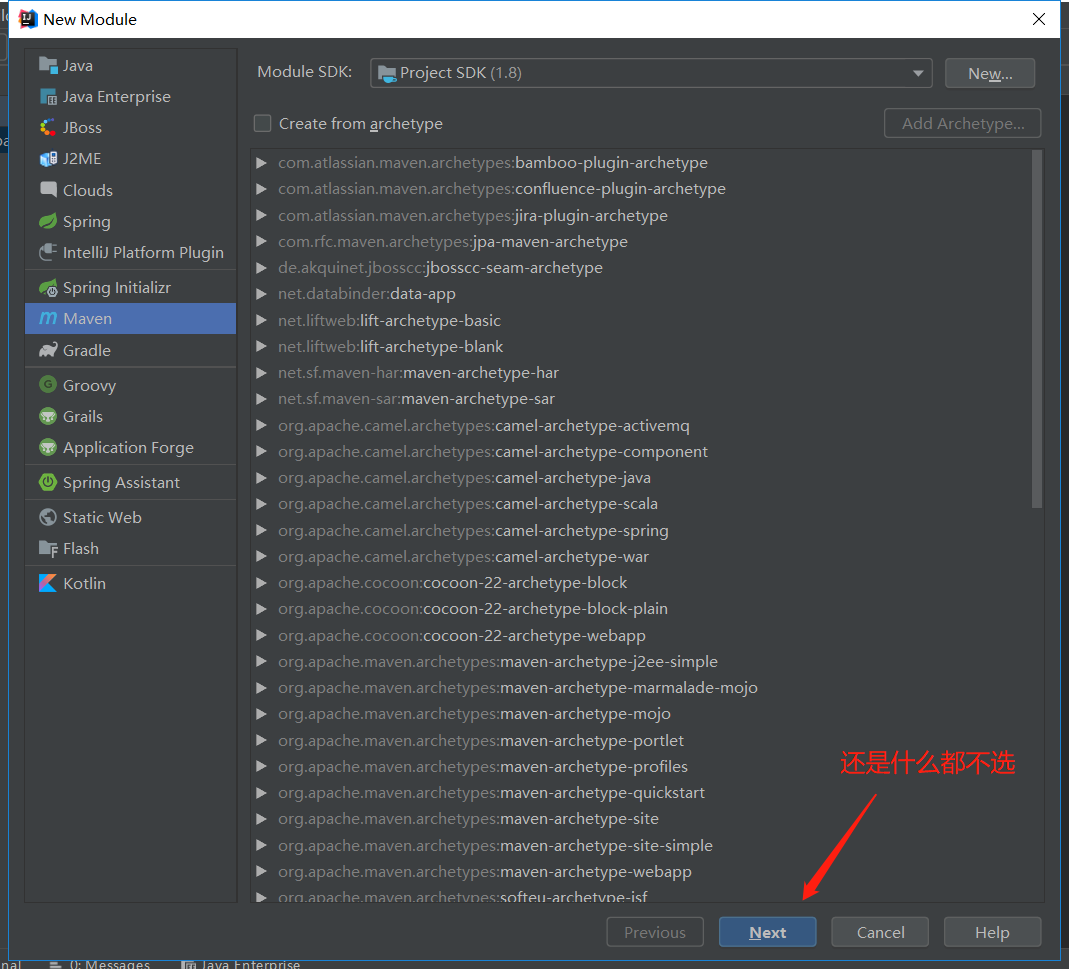Expand confluence-plugin-archetype entry
The height and width of the screenshot is (969, 1069).
[x=261, y=189]
